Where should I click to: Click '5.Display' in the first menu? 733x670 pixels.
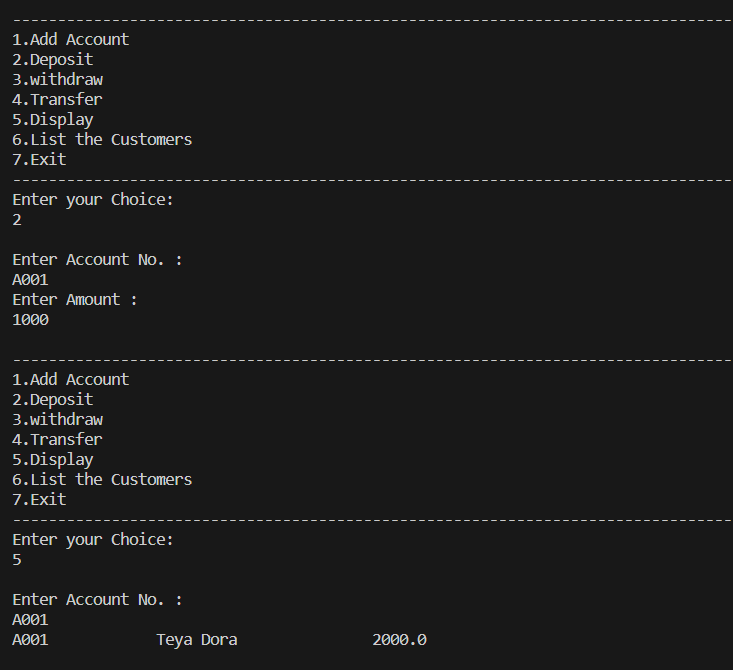(53, 120)
